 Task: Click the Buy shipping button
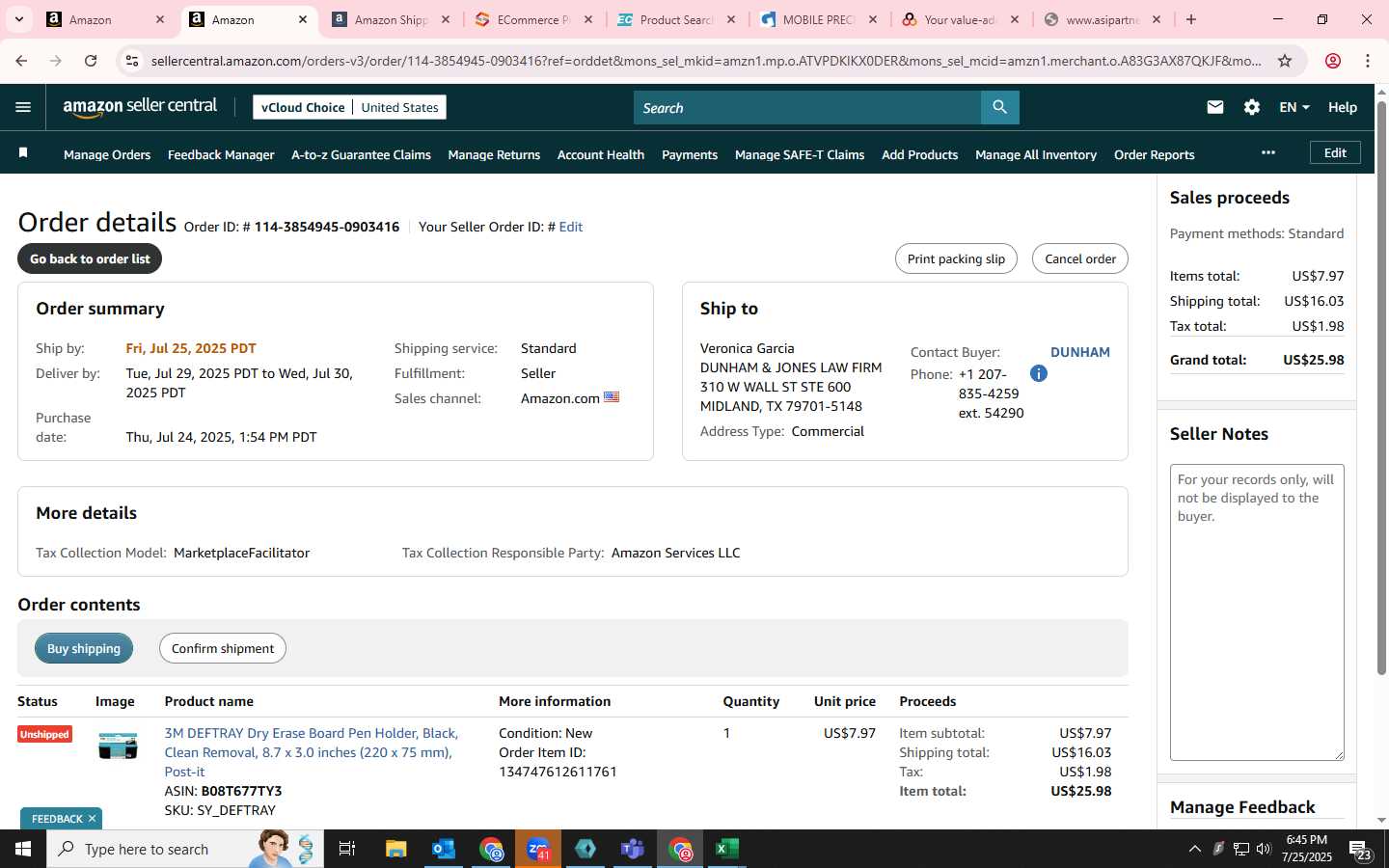click(x=84, y=648)
